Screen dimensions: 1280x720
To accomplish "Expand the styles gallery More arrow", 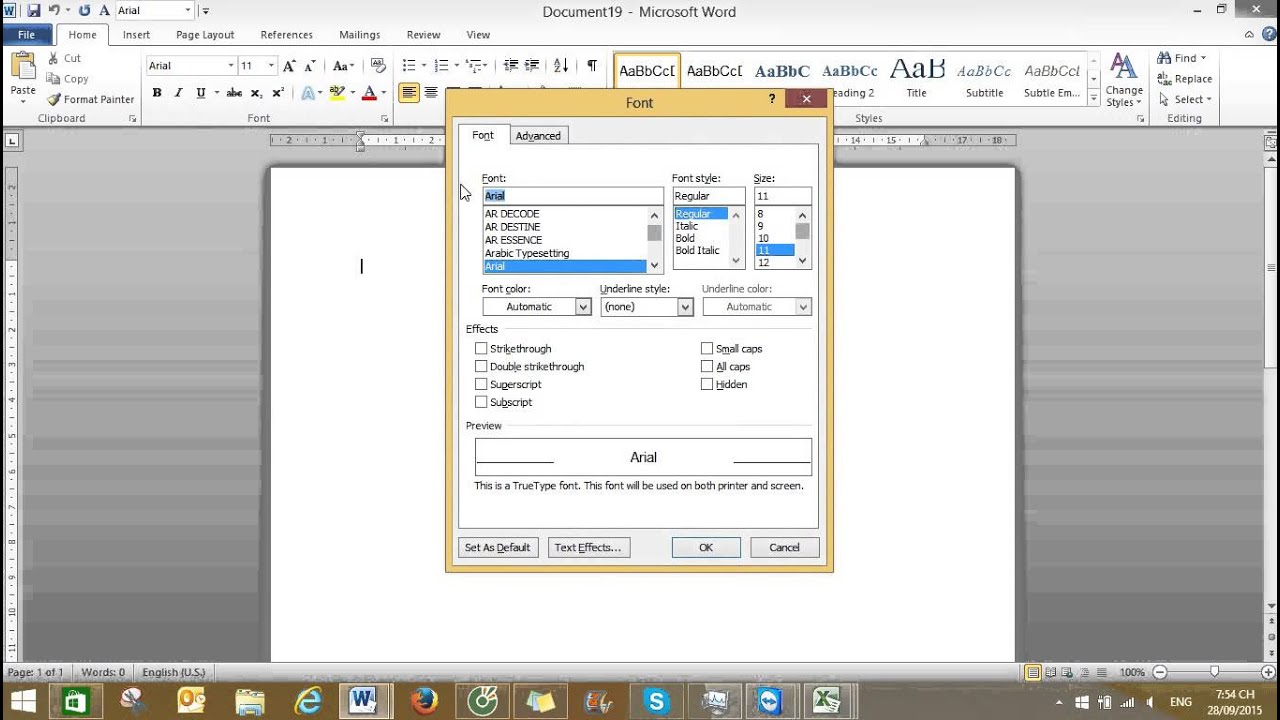I will (x=1094, y=98).
